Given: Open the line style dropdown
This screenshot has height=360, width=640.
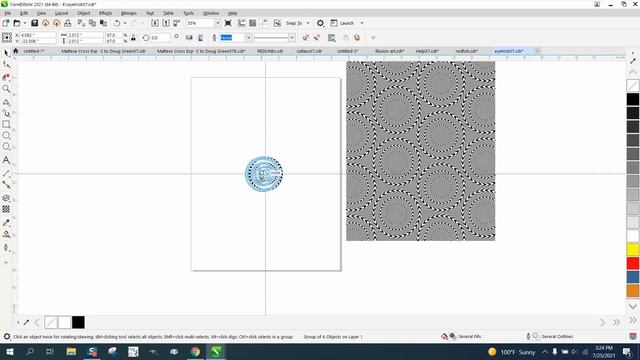Looking at the screenshot, I should point(292,38).
